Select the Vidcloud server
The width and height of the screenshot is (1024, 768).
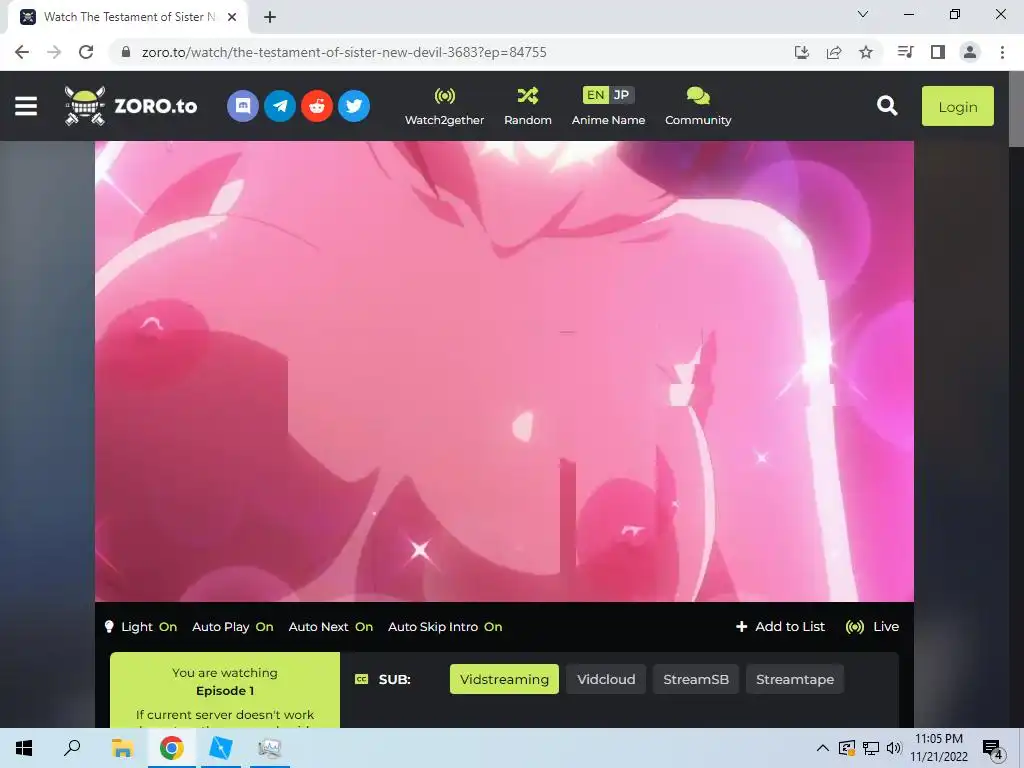tap(606, 679)
